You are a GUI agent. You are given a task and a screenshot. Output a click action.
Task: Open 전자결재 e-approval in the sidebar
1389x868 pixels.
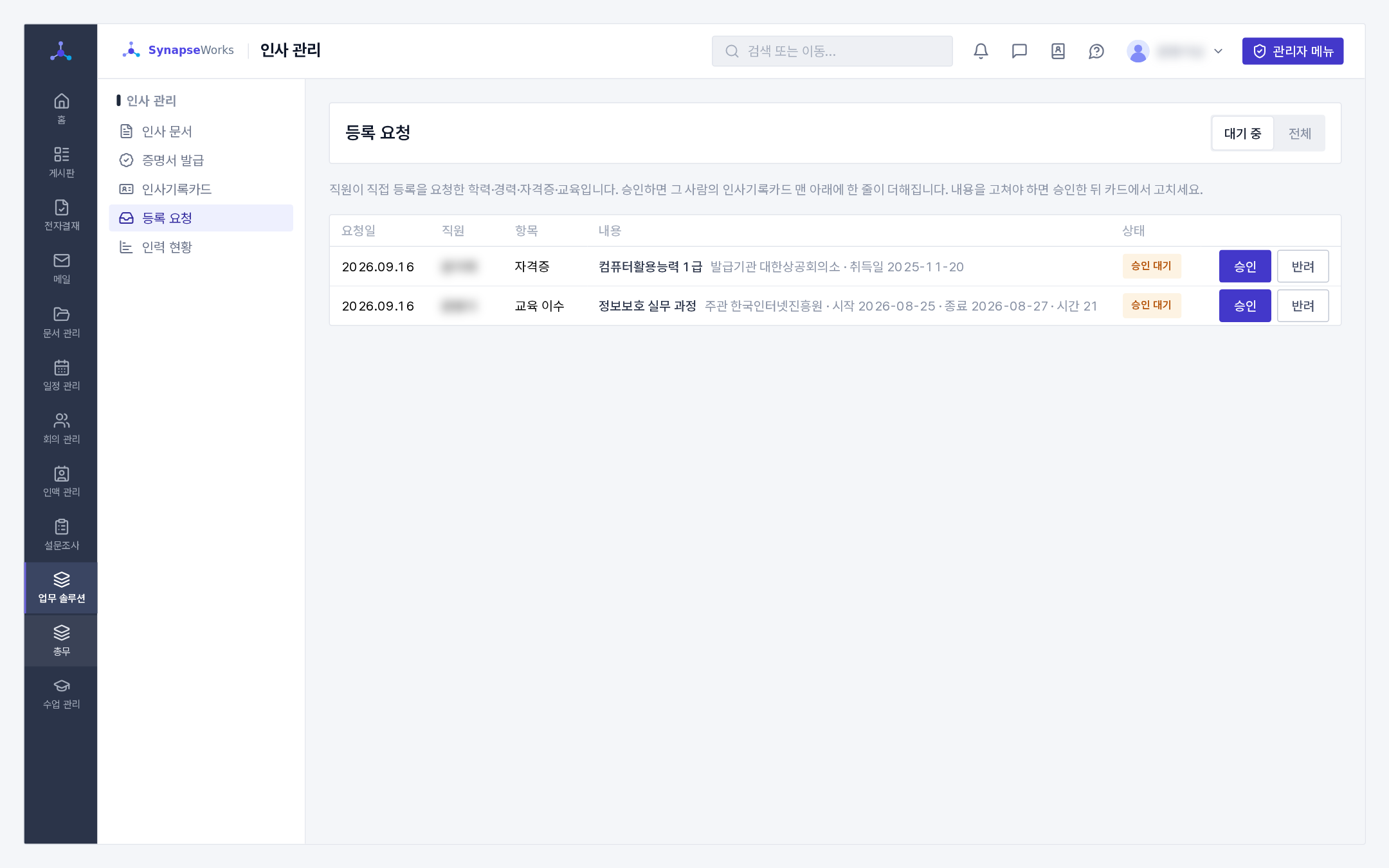(x=61, y=215)
